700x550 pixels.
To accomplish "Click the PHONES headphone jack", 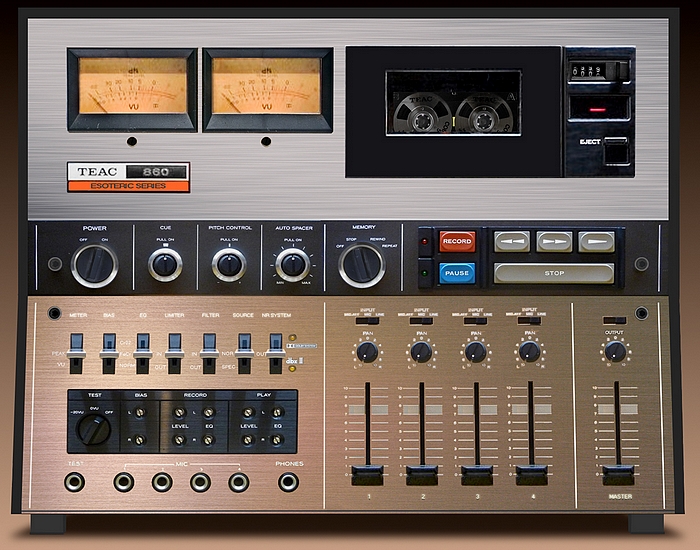I will click(288, 482).
